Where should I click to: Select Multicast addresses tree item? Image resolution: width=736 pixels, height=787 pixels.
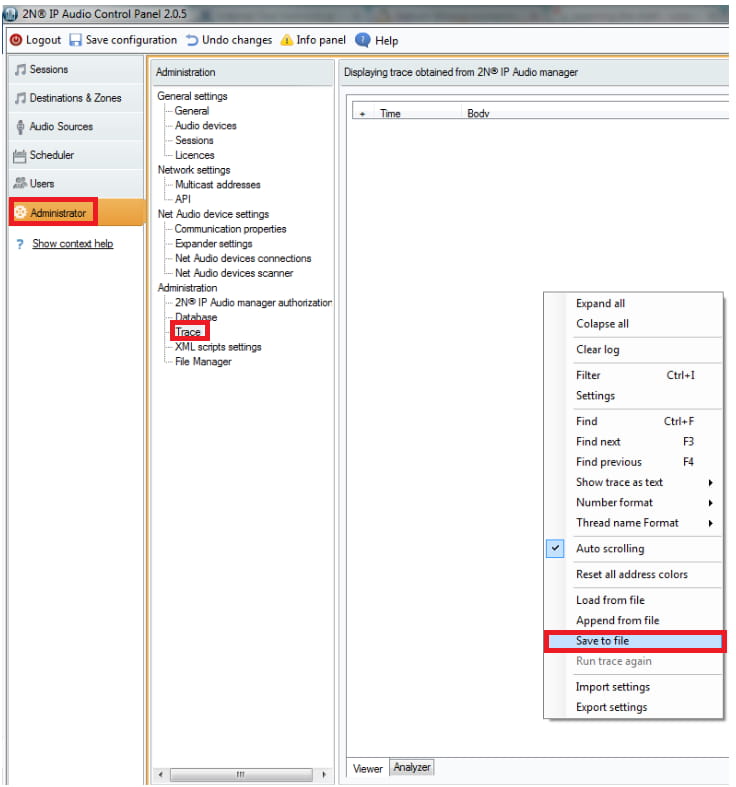(218, 184)
